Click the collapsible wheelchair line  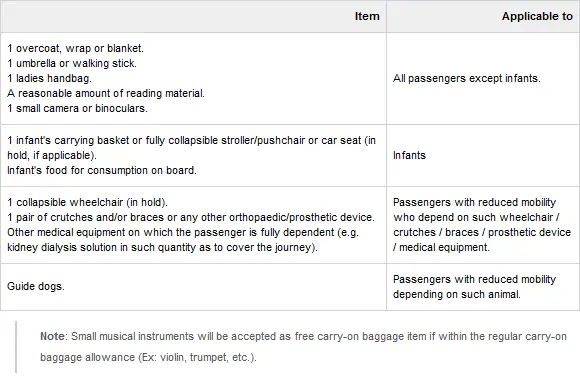click(x=87, y=202)
